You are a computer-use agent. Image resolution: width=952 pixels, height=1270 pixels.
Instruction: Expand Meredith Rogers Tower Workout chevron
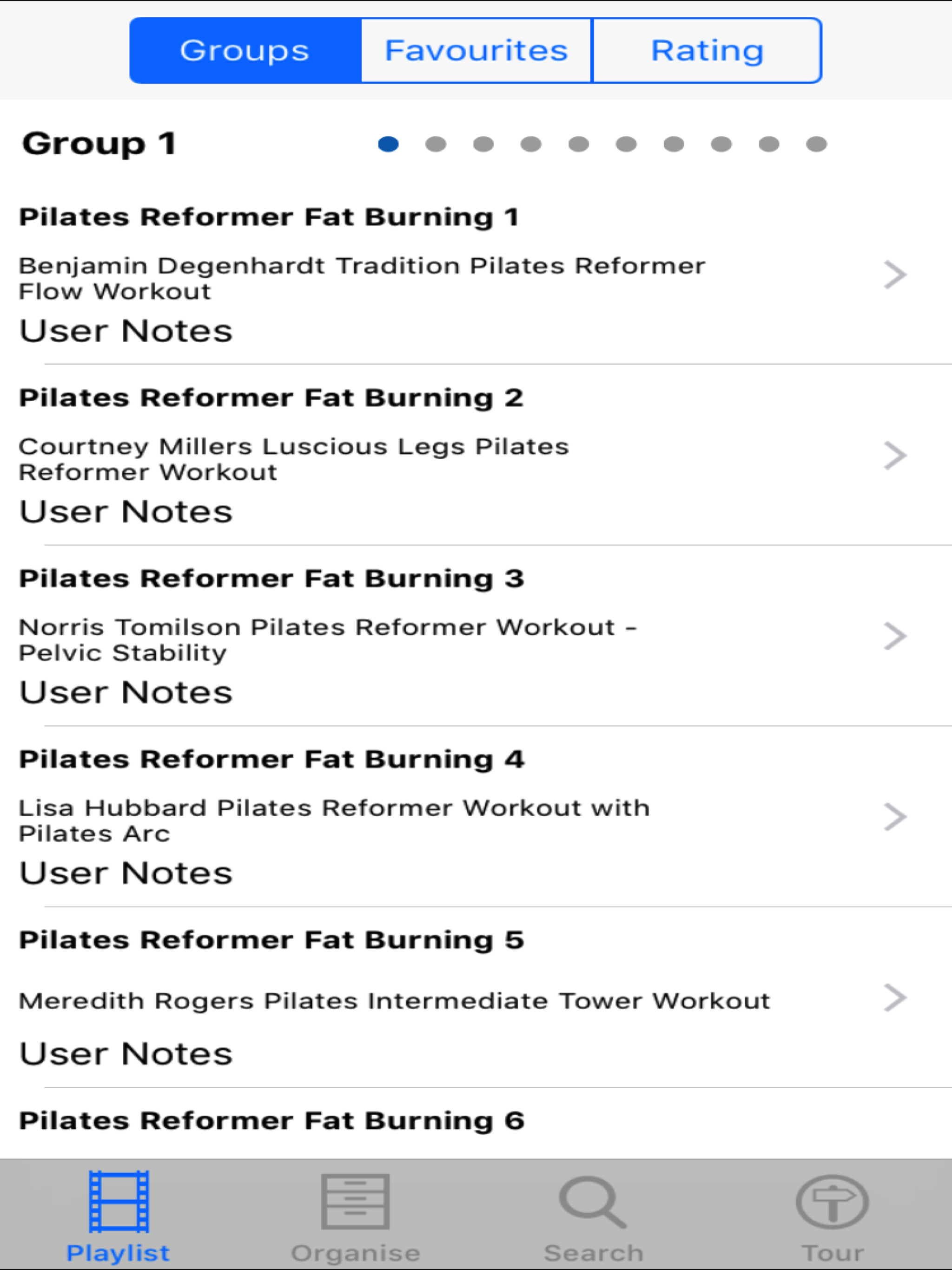point(894,998)
